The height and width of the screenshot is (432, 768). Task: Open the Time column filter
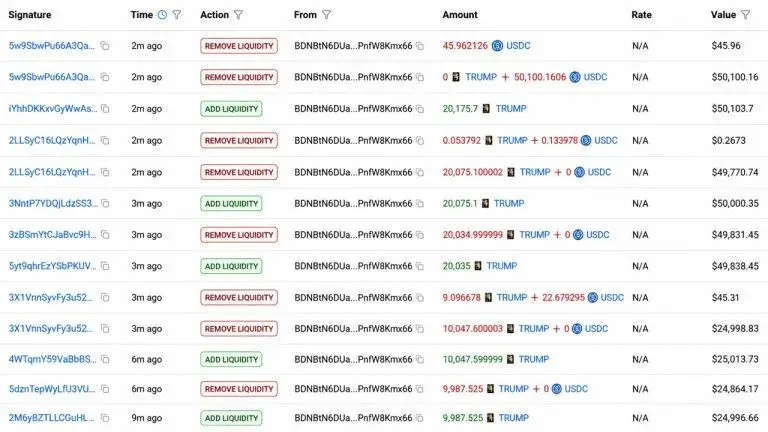coord(177,15)
